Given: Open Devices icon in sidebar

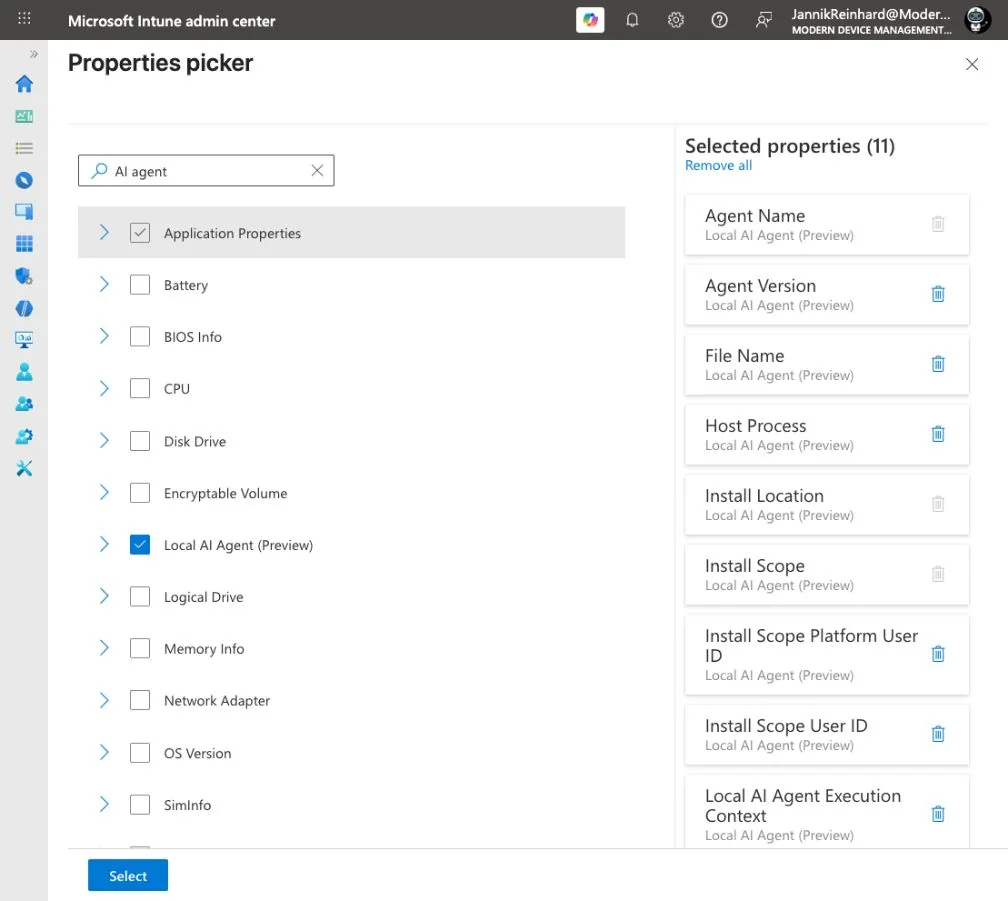Looking at the screenshot, I should tap(24, 211).
